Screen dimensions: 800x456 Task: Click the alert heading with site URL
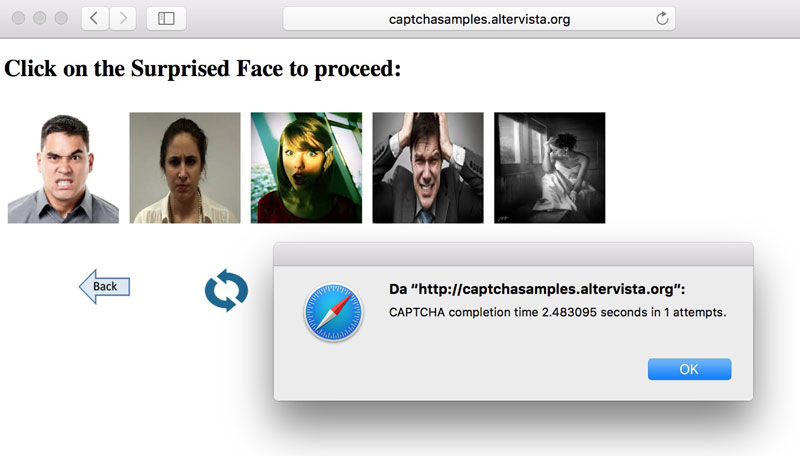[537, 289]
